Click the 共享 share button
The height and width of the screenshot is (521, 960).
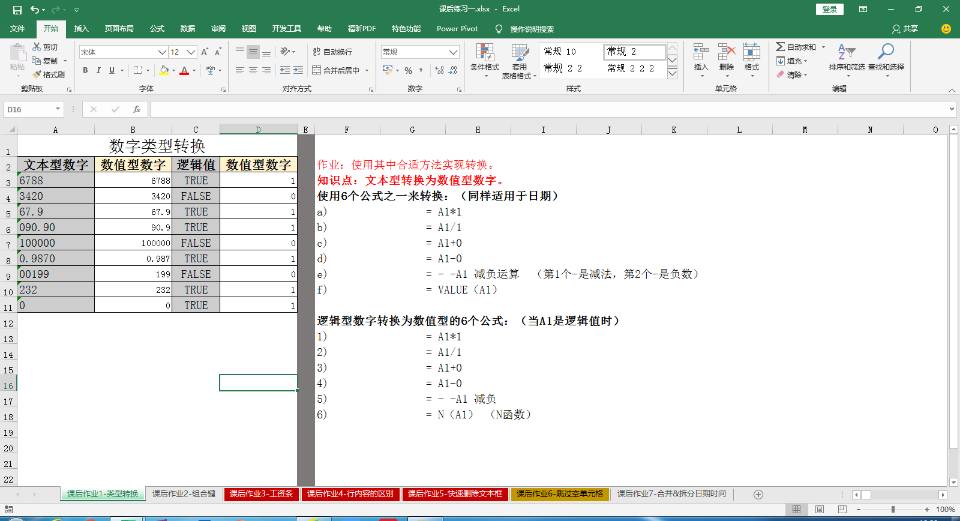point(906,29)
